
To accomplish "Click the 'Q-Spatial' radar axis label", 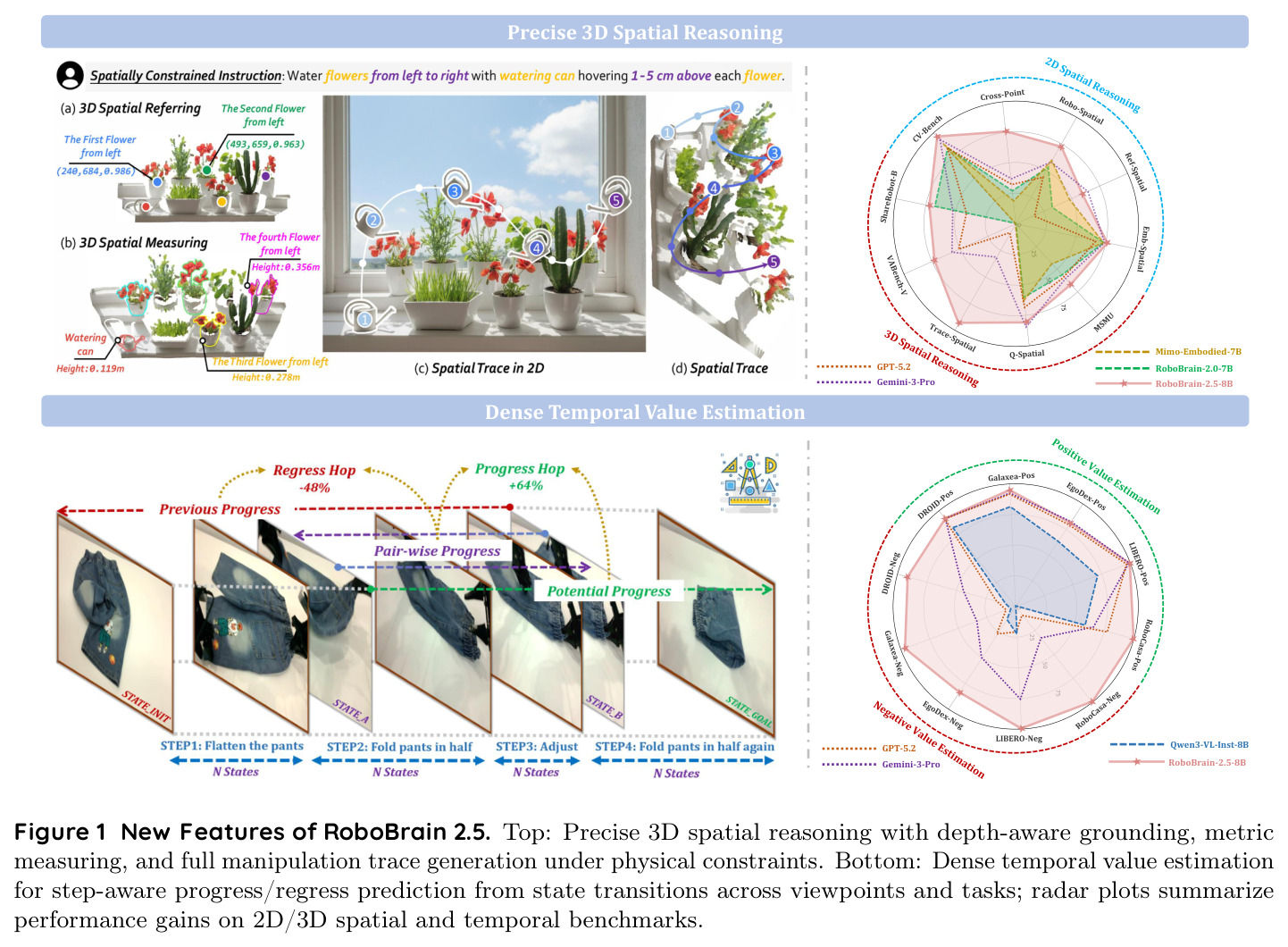I will pos(1026,354).
